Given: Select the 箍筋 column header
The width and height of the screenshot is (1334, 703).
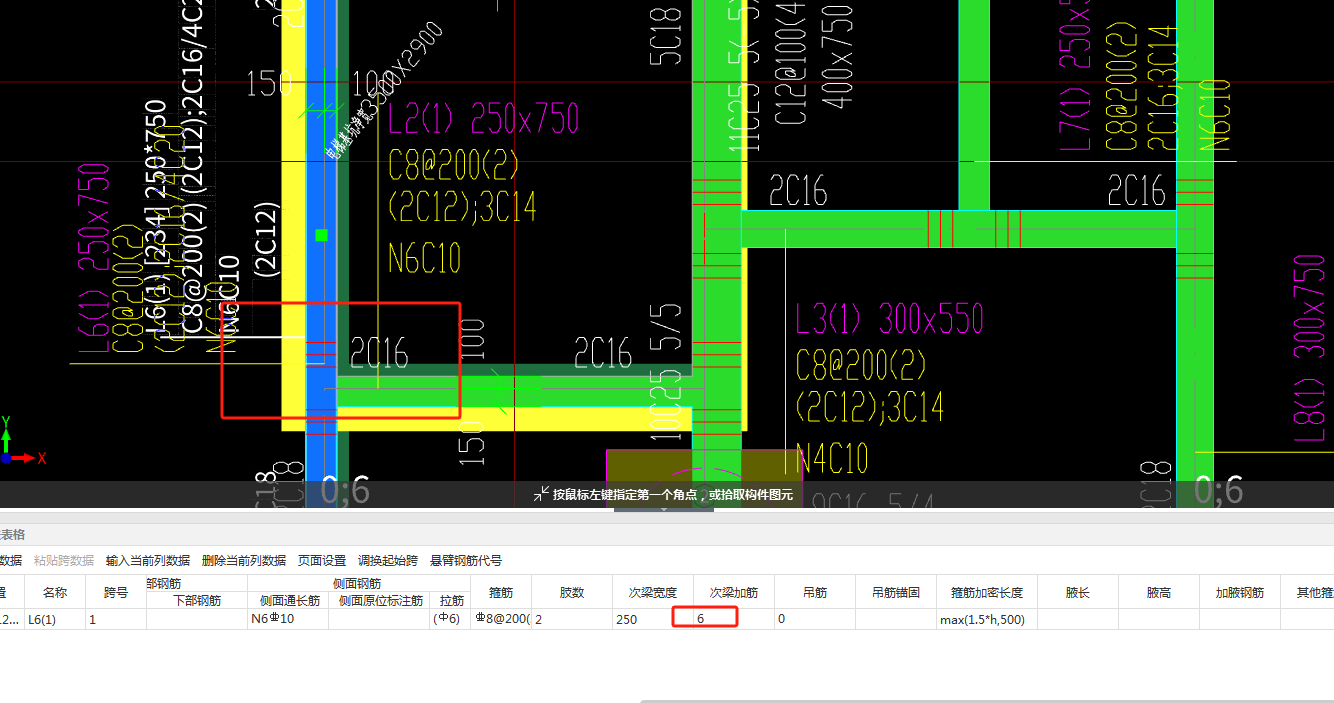Looking at the screenshot, I should coord(501,592).
